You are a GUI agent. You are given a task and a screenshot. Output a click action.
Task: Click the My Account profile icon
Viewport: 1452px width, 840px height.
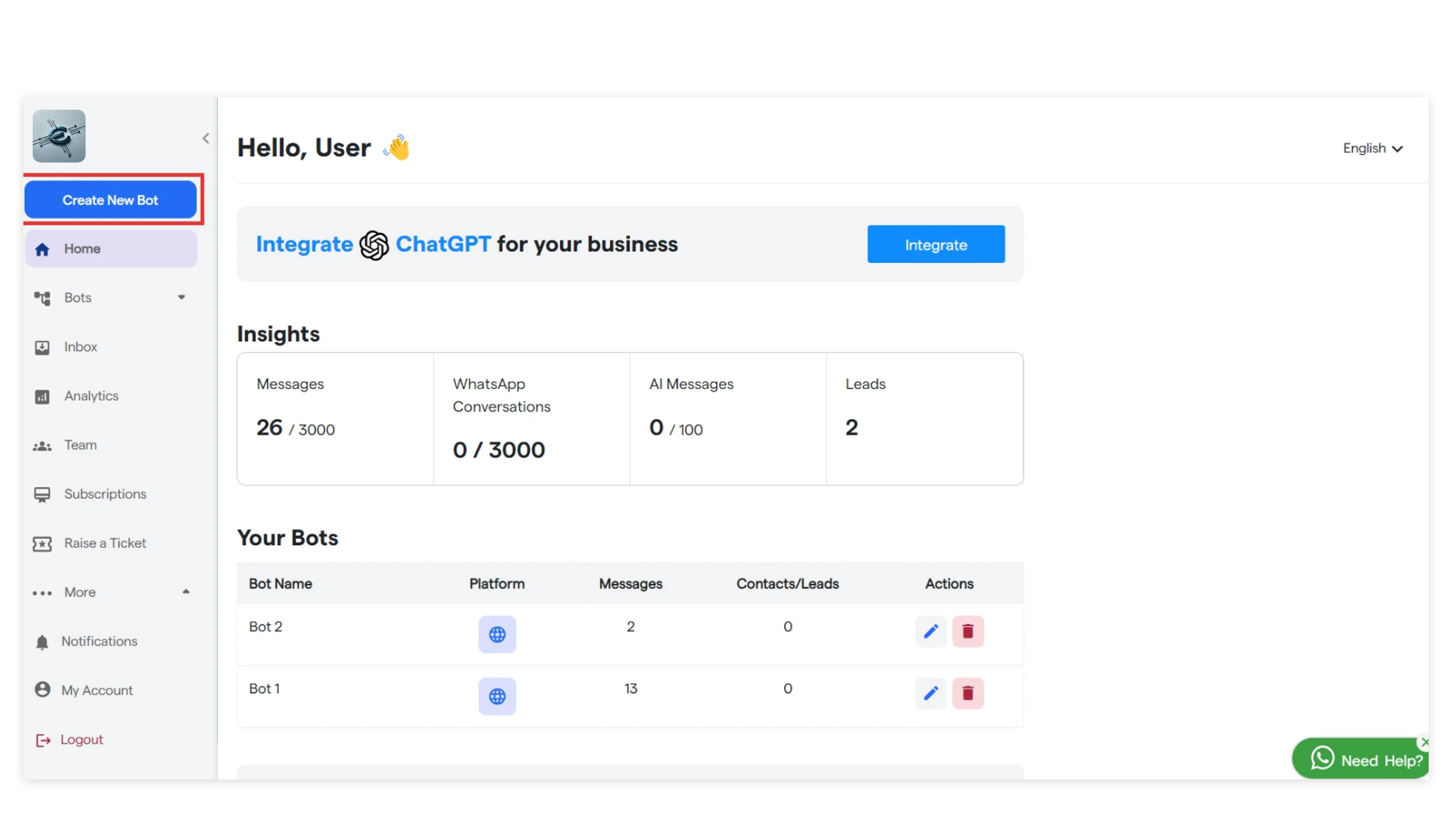(43, 690)
